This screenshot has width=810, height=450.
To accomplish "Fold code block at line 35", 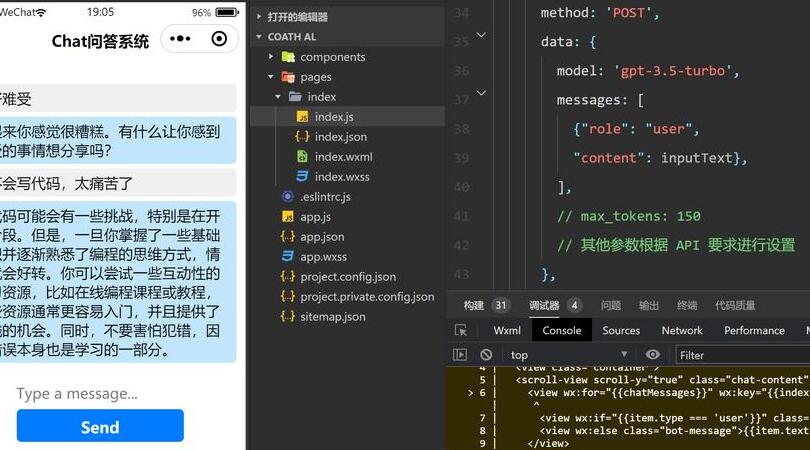I will pos(481,35).
